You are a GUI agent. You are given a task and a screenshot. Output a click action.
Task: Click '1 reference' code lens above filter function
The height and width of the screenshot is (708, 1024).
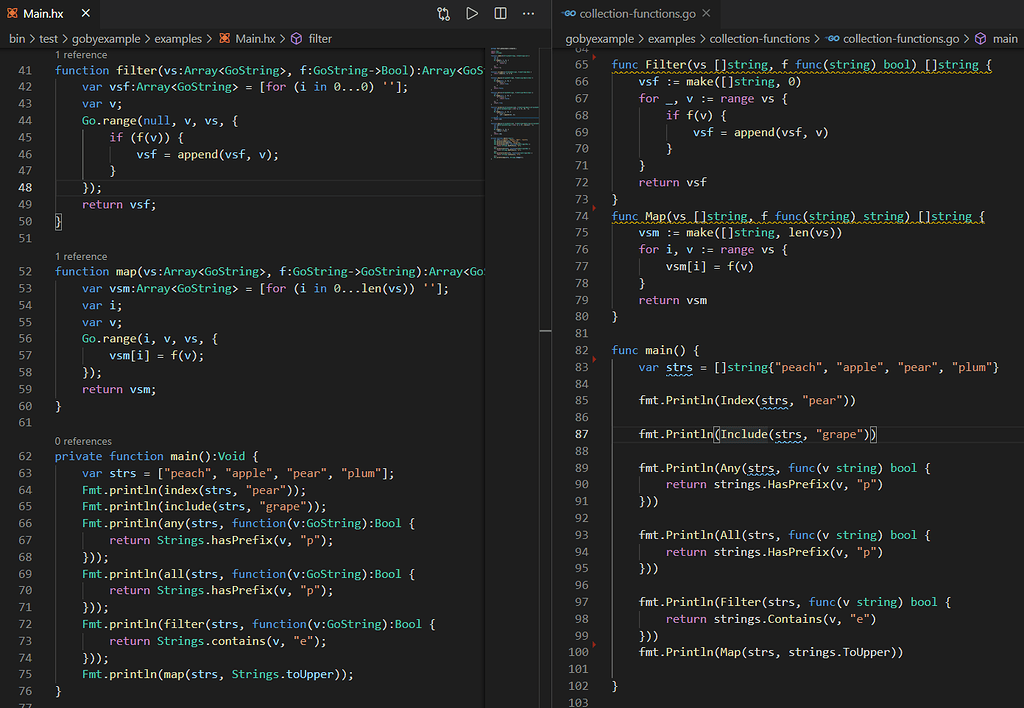(x=81, y=55)
